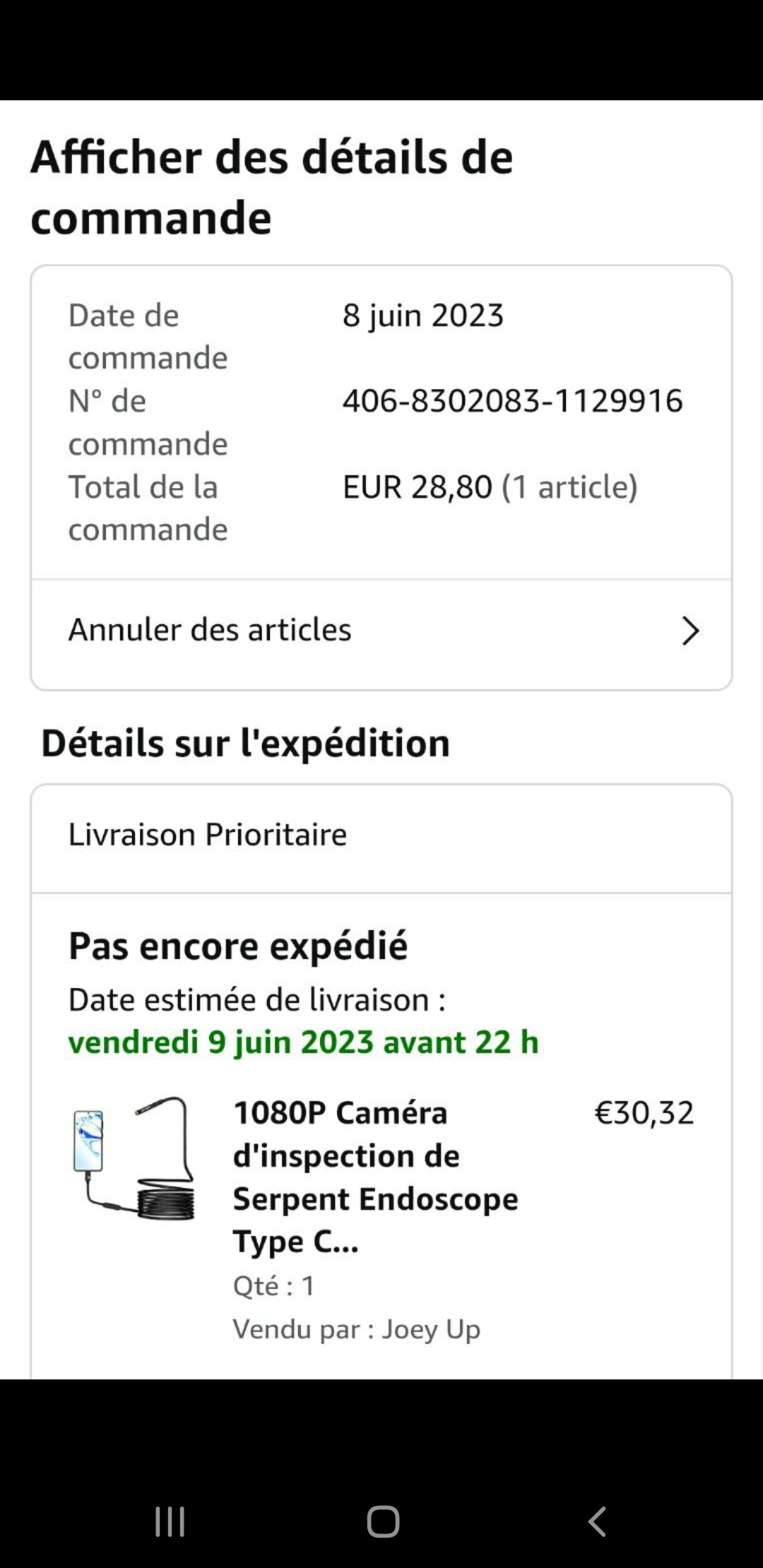Tap the green estimated delivery date text

coord(303,1043)
